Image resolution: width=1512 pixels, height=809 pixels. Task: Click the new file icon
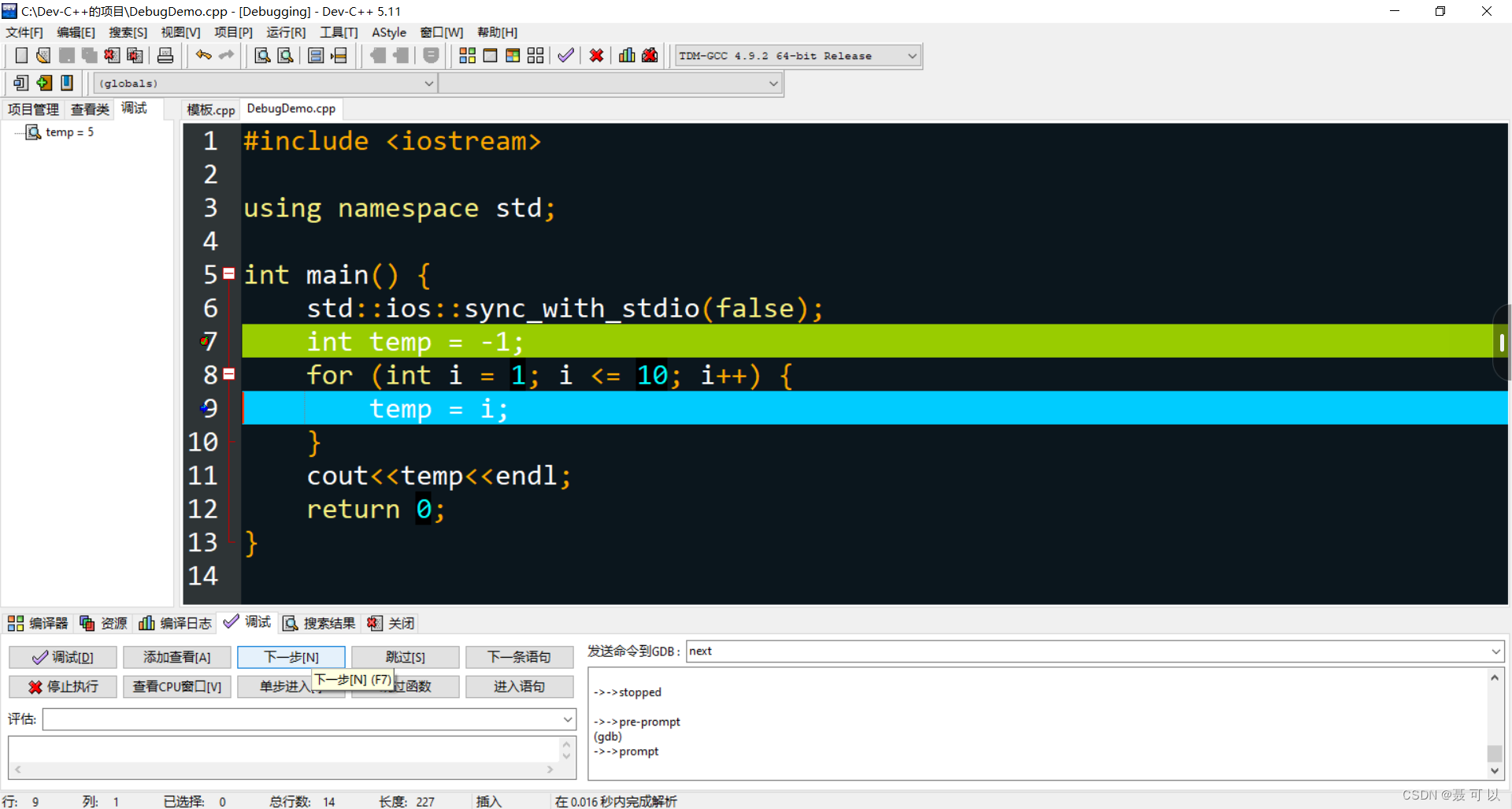click(x=20, y=55)
